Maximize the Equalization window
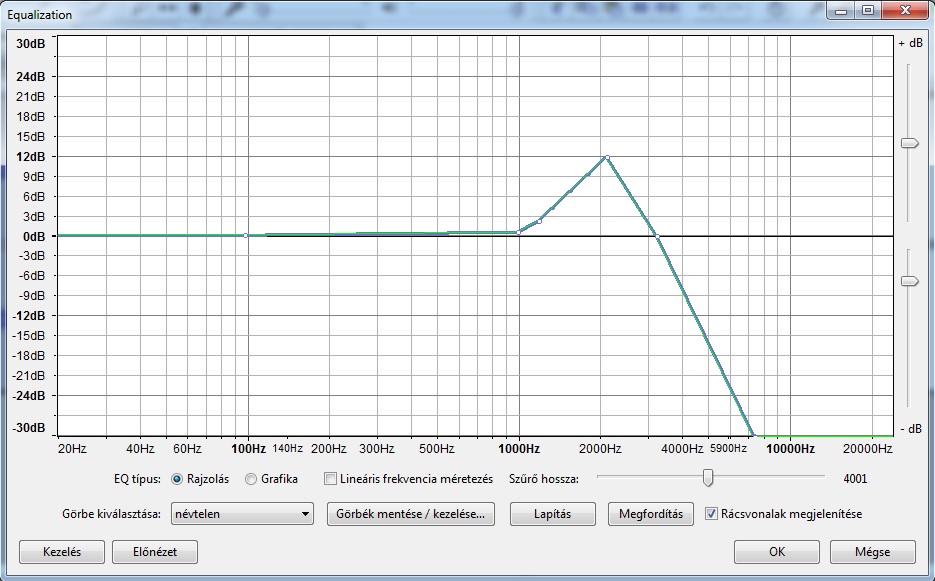The width and height of the screenshot is (935, 581). (x=867, y=11)
